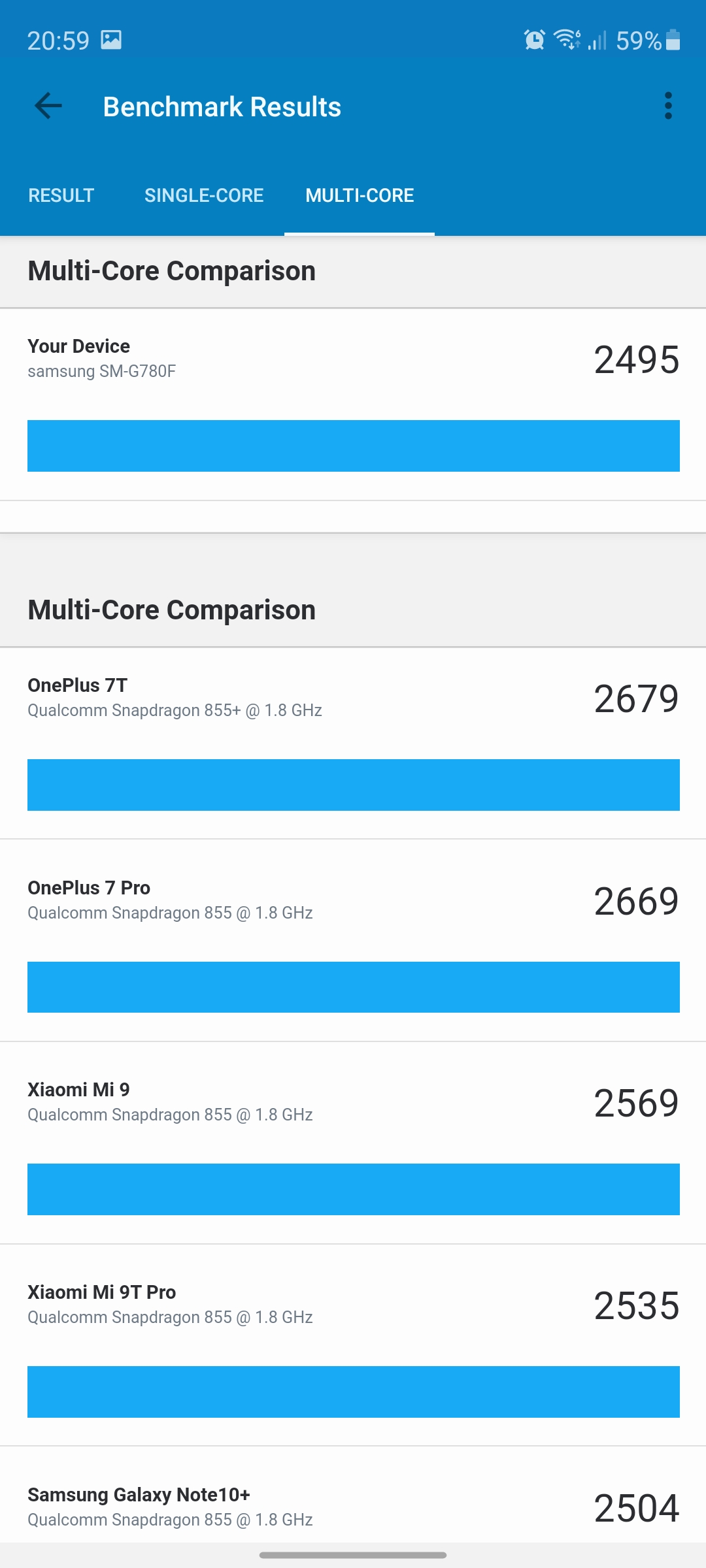This screenshot has height=1568, width=706.
Task: Tap the alarm clock status icon
Action: pos(534,41)
